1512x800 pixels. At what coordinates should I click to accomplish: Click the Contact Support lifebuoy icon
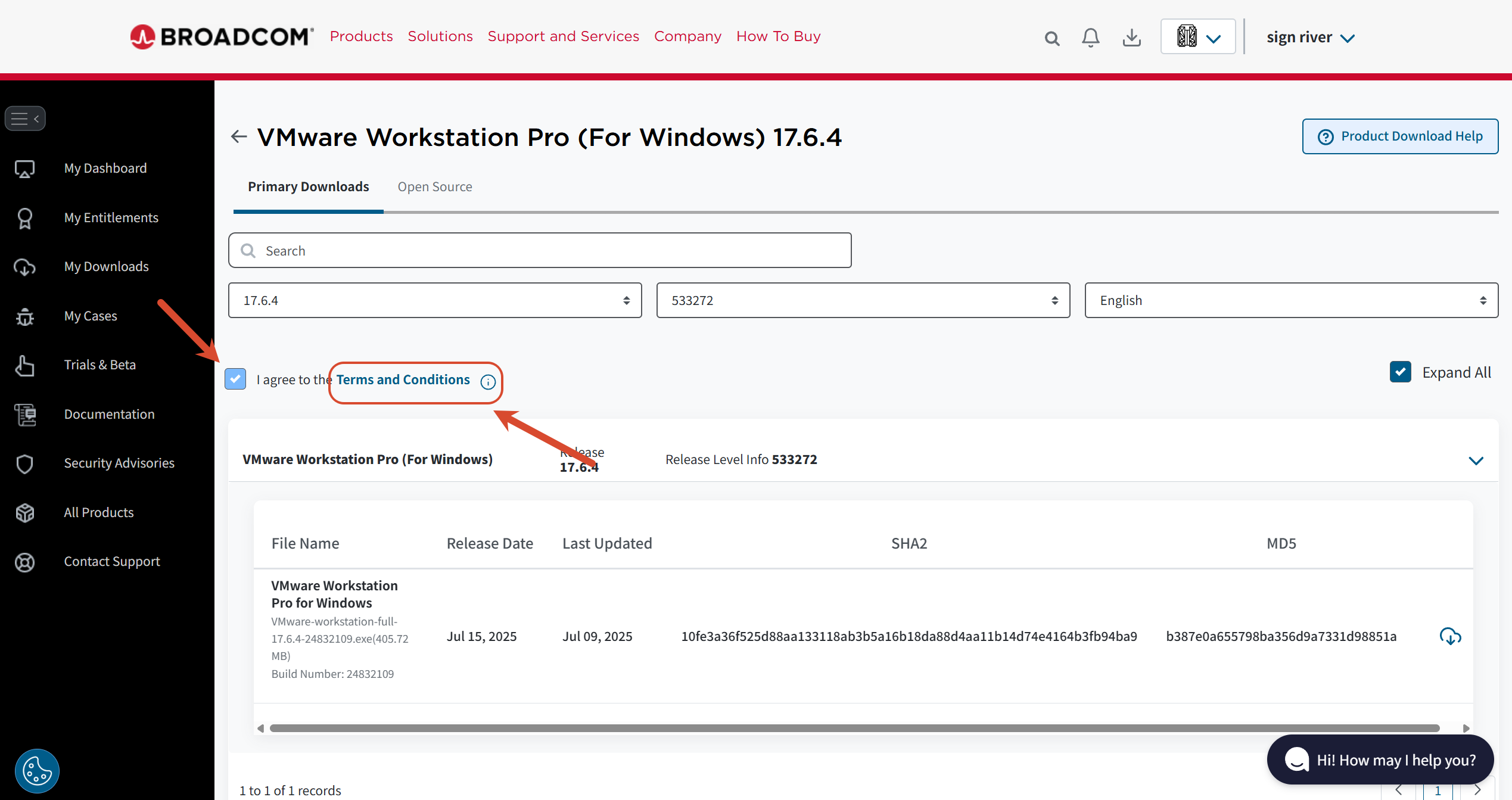click(x=24, y=562)
